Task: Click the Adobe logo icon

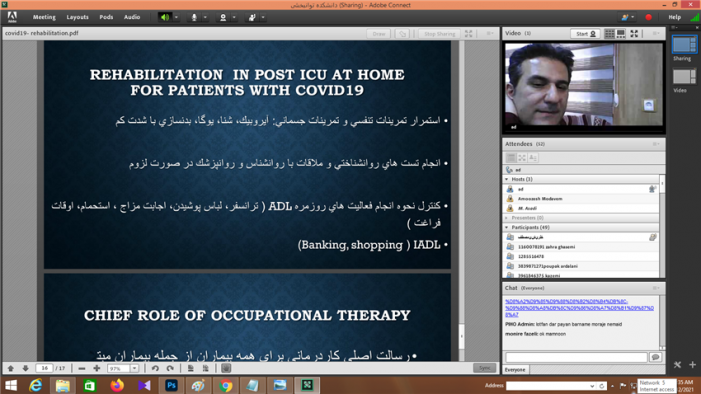Action: coord(12,17)
